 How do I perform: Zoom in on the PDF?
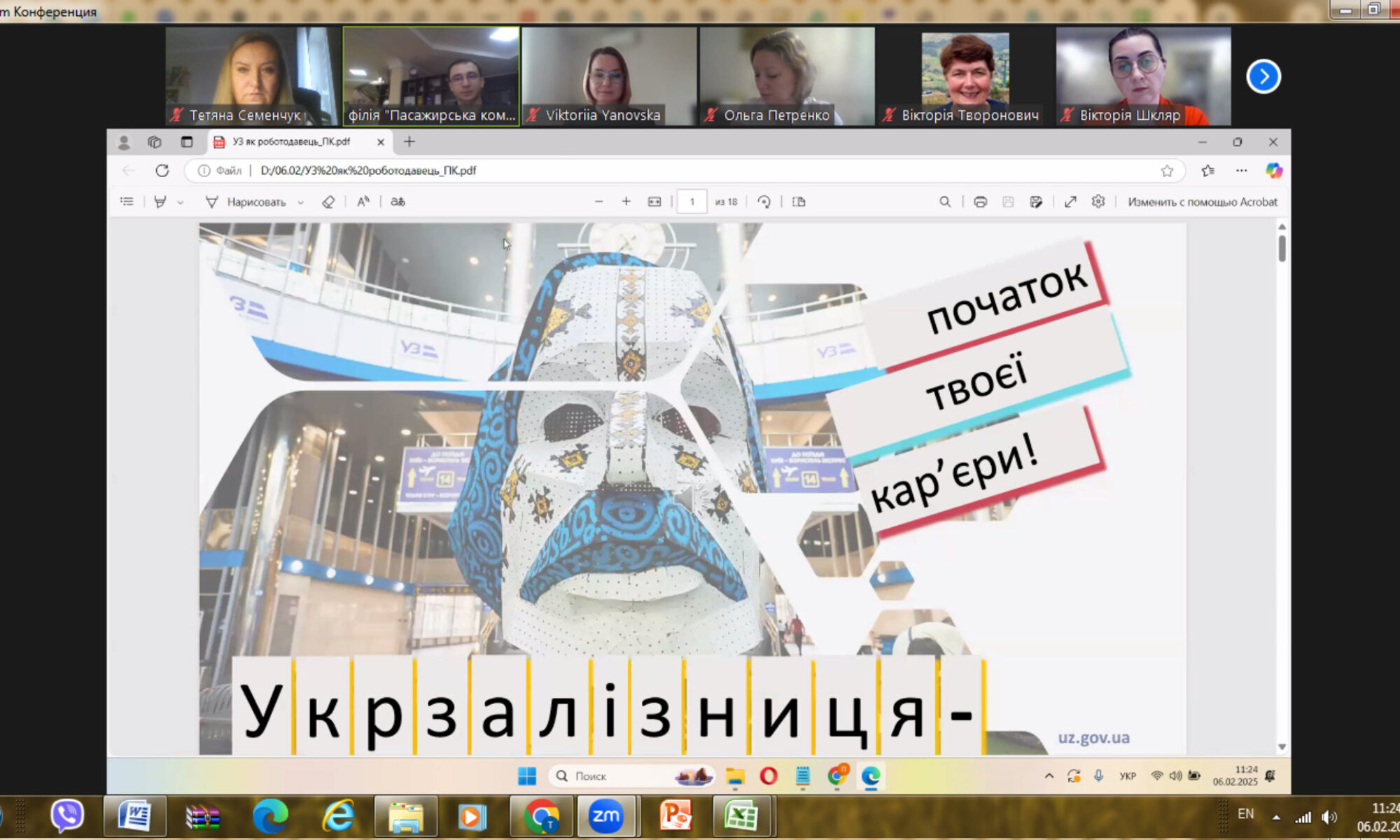click(626, 202)
